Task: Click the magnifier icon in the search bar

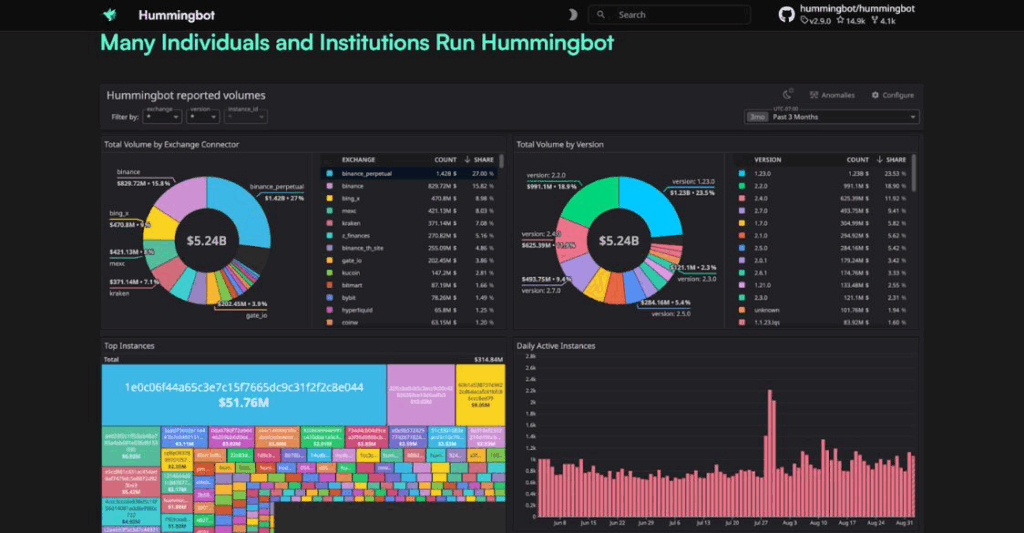Action: pyautogui.click(x=601, y=15)
